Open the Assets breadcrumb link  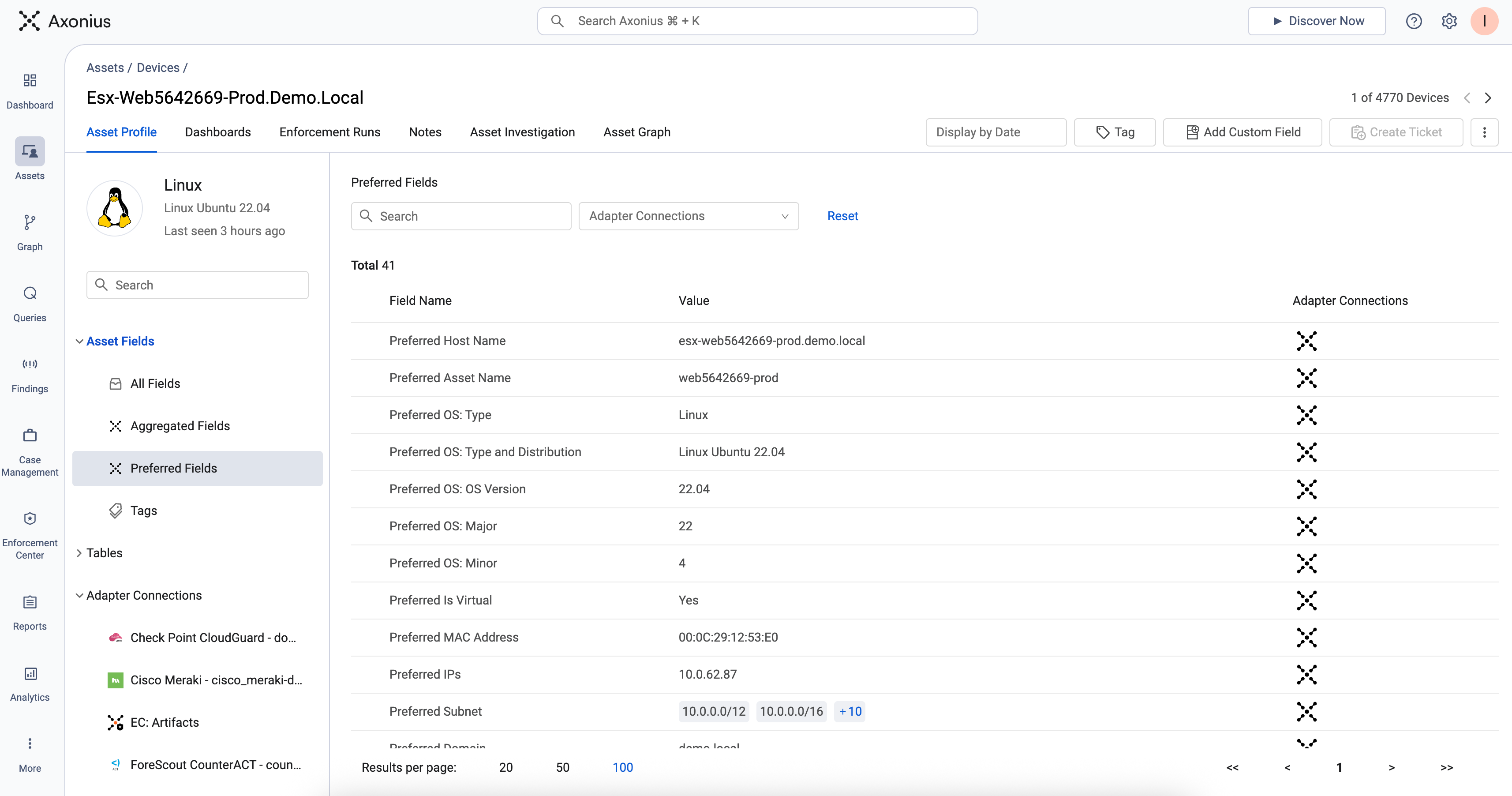(105, 68)
